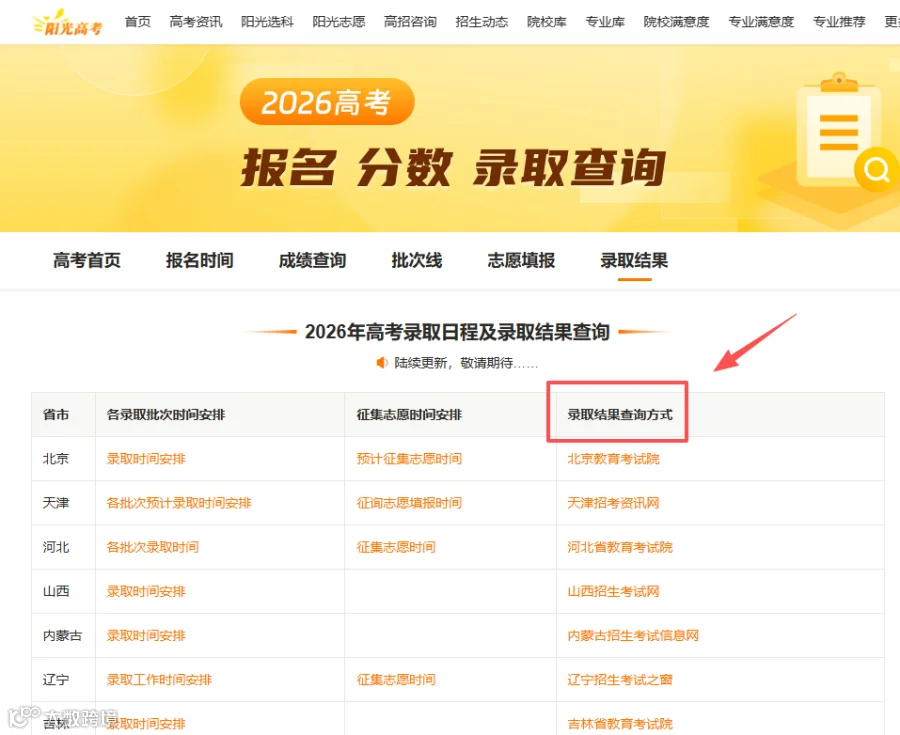Screen dimensions: 900x735
Task: Open 招生动态 in top navigation
Action: [482, 22]
